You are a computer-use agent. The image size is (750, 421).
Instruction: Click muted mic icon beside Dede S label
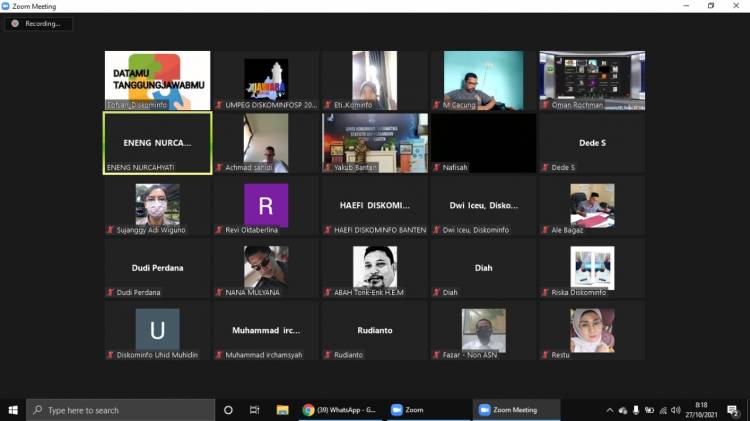coord(545,167)
